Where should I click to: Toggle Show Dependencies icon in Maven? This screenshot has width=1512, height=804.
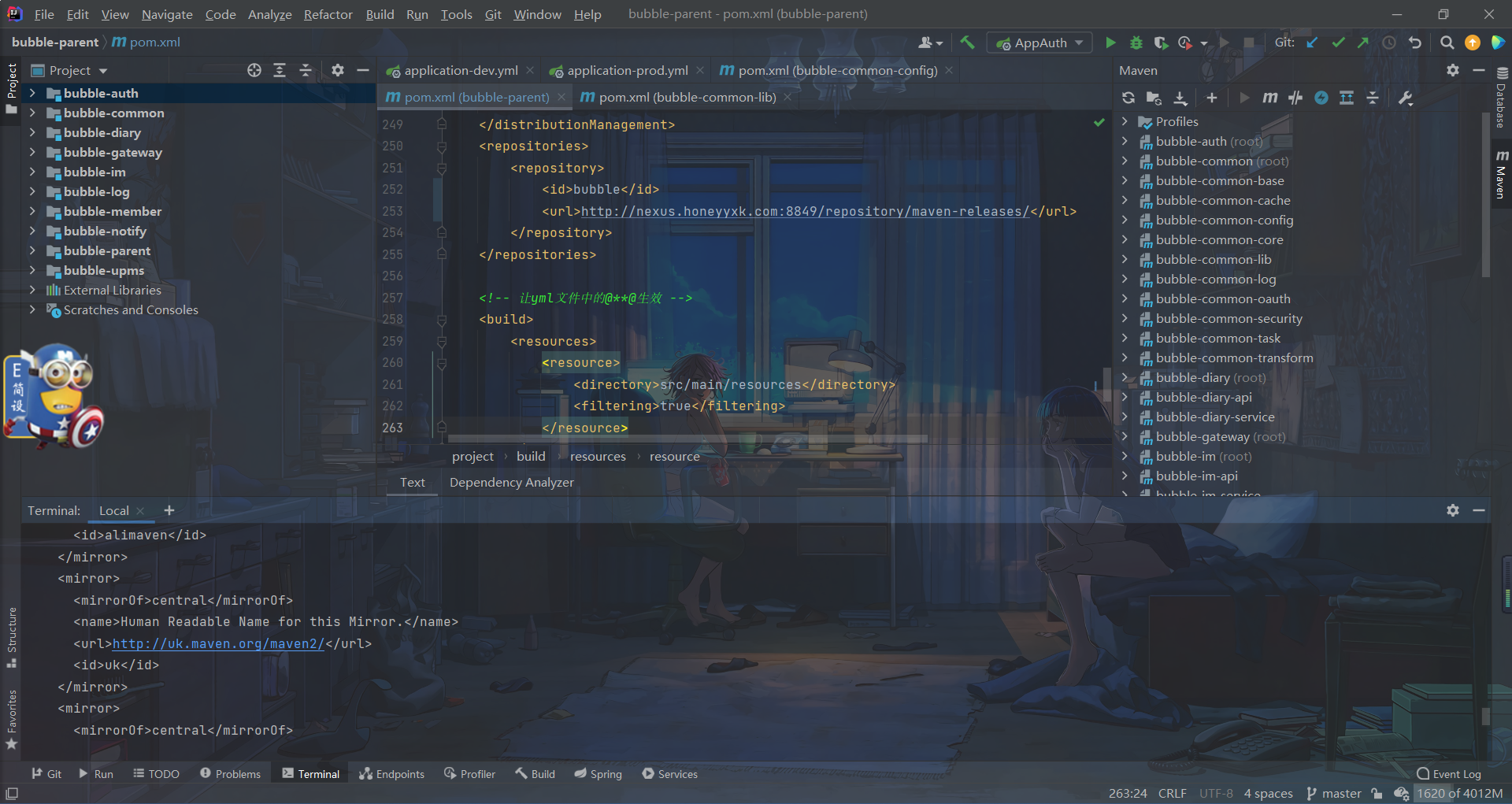point(1347,98)
